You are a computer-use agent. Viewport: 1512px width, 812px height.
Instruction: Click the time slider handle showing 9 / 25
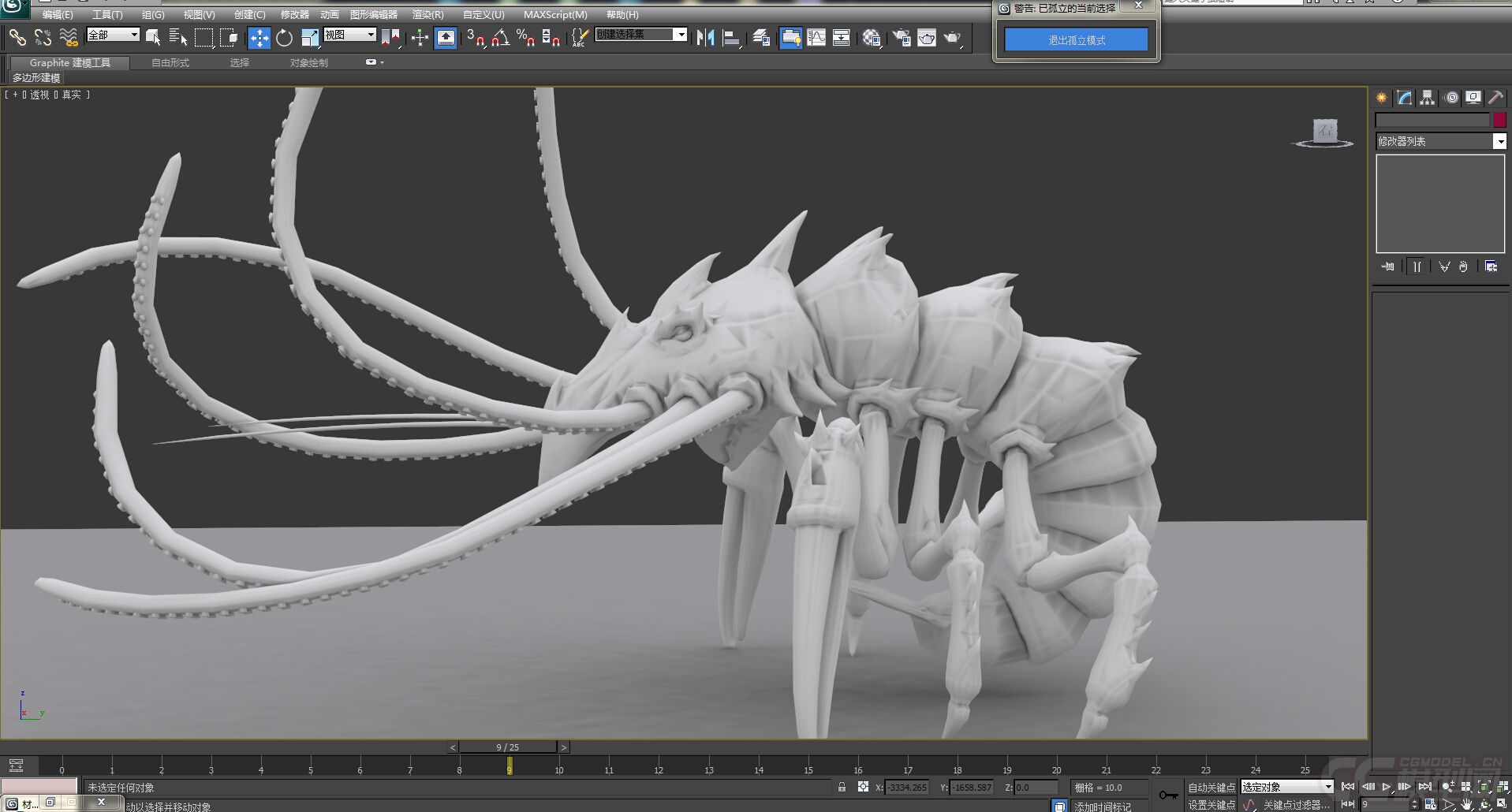pos(508,747)
